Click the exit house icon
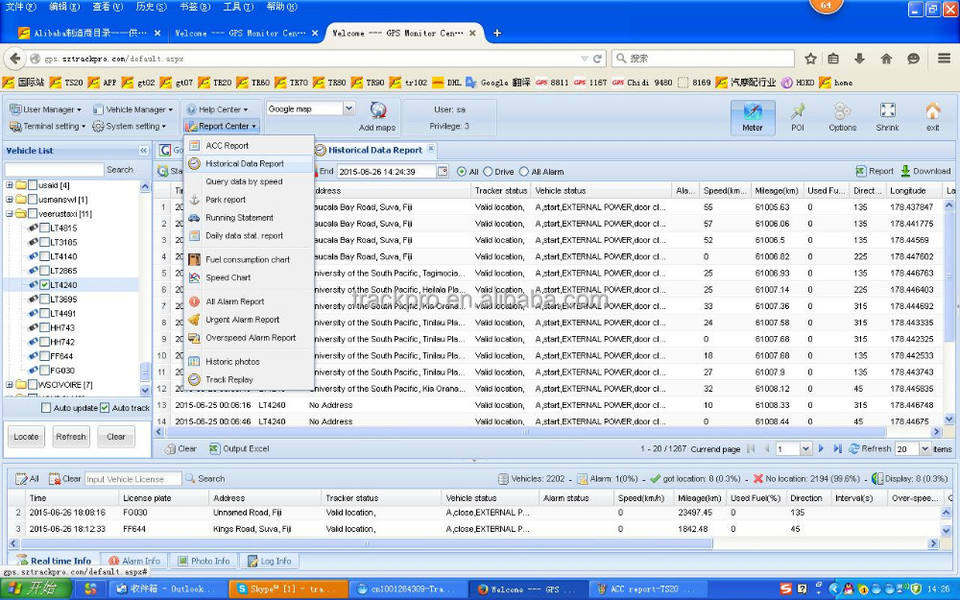The image size is (960, 600). click(932, 113)
